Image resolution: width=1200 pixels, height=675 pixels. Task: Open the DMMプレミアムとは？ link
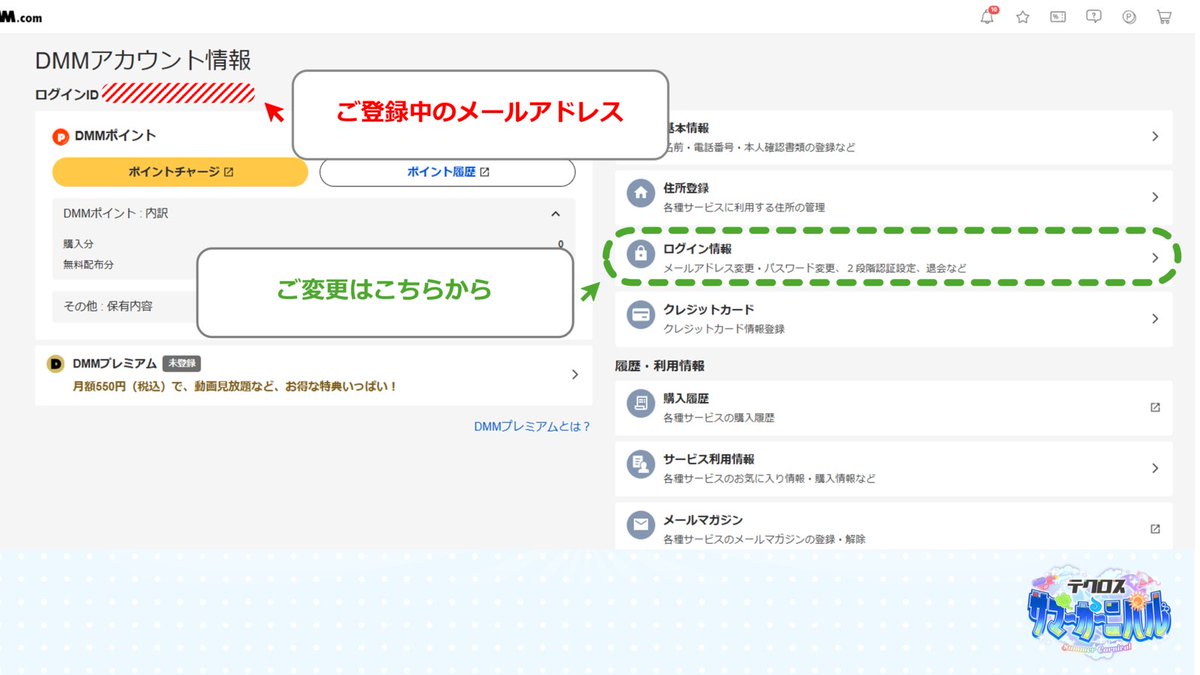532,427
